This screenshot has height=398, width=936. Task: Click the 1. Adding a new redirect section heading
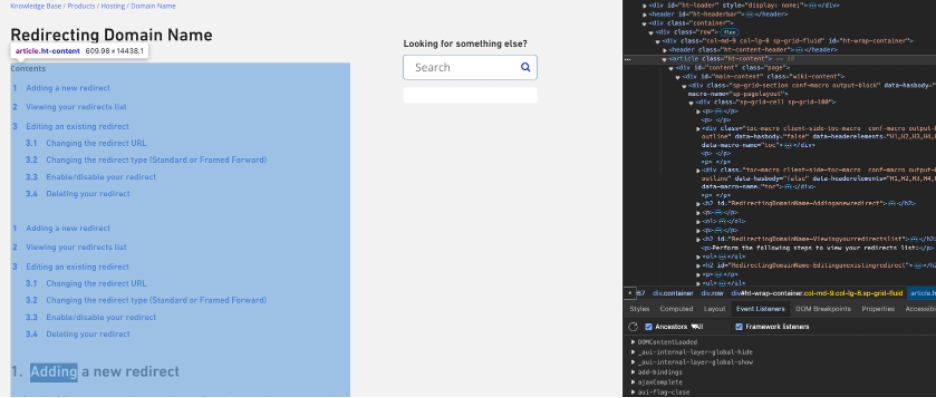coord(95,372)
